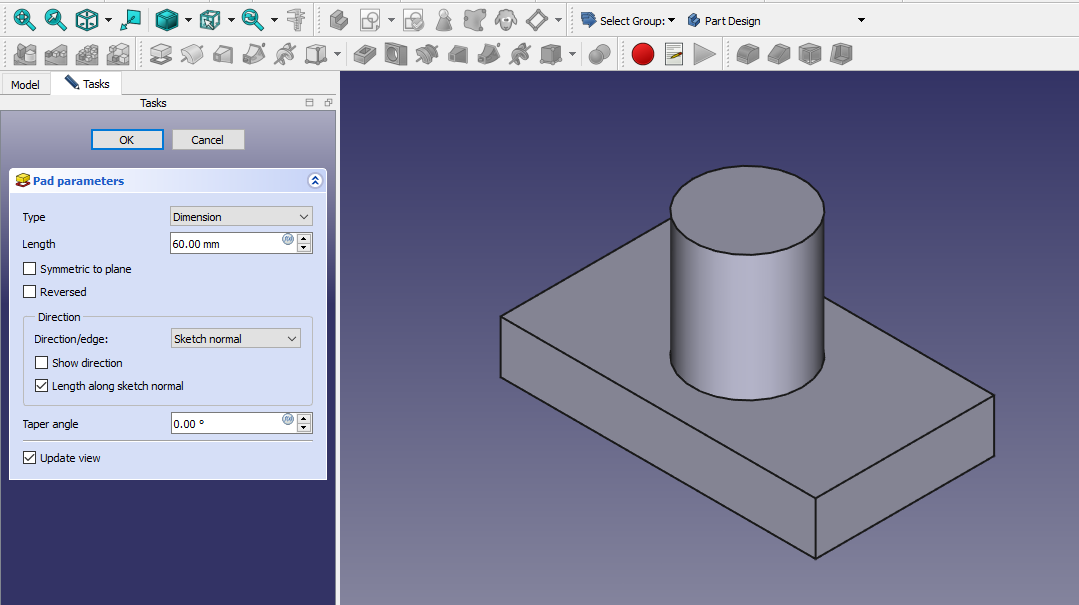Open the Macros dialog notepad icon
Image resolution: width=1079 pixels, height=605 pixels.
(x=674, y=54)
